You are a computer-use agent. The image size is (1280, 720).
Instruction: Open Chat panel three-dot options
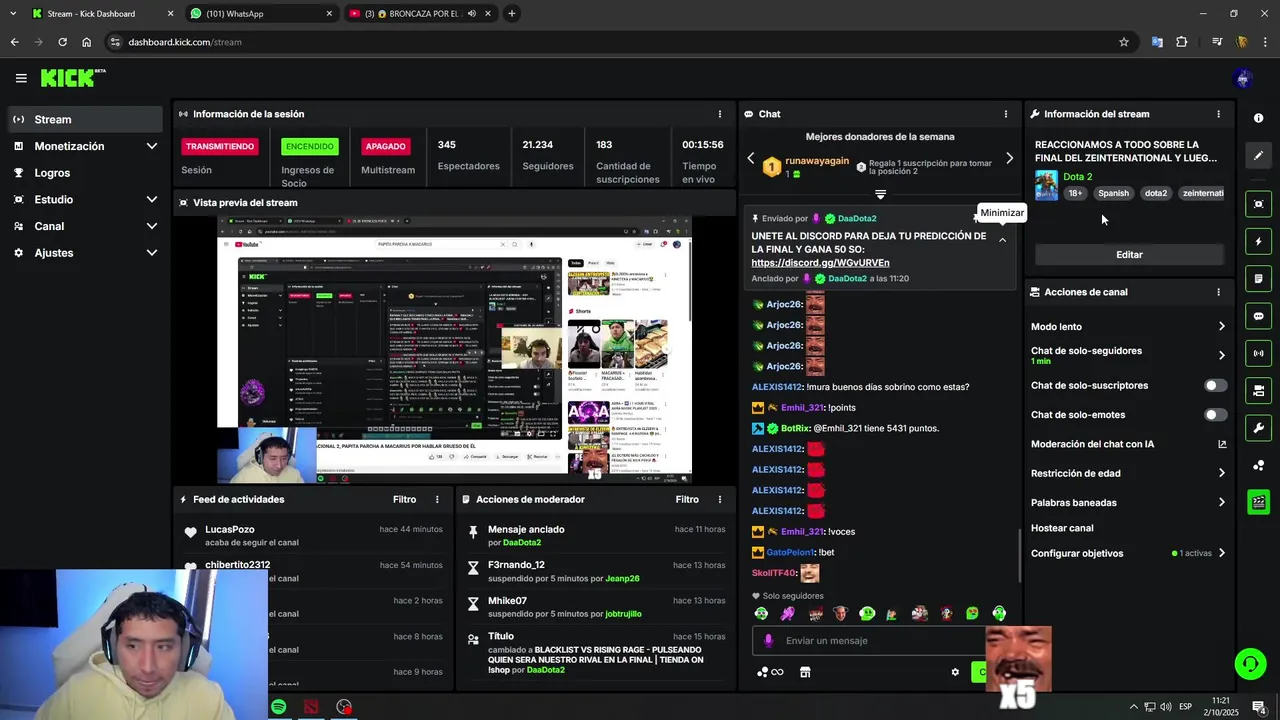(1005, 114)
